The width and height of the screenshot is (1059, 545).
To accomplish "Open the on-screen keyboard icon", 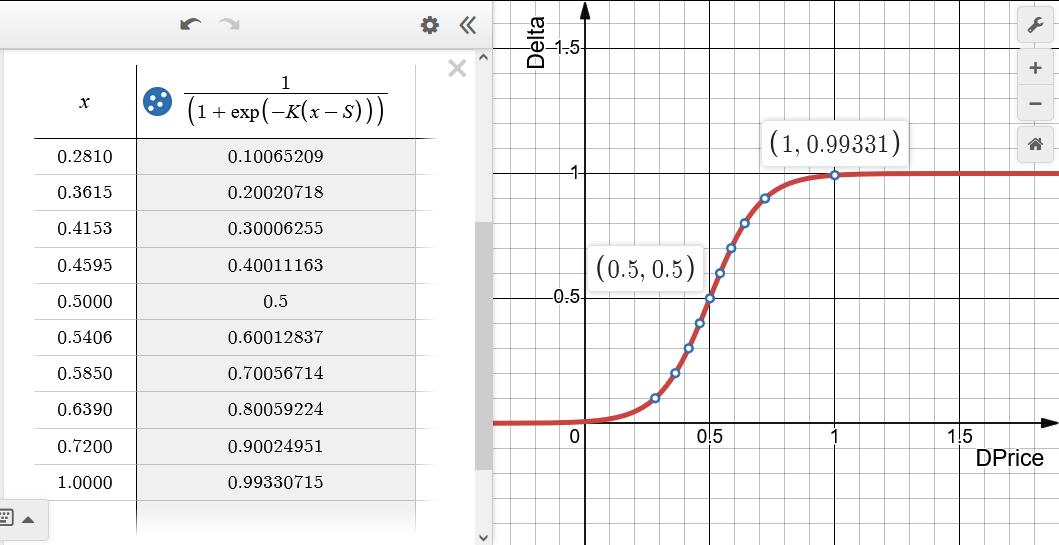I will [x=5, y=519].
